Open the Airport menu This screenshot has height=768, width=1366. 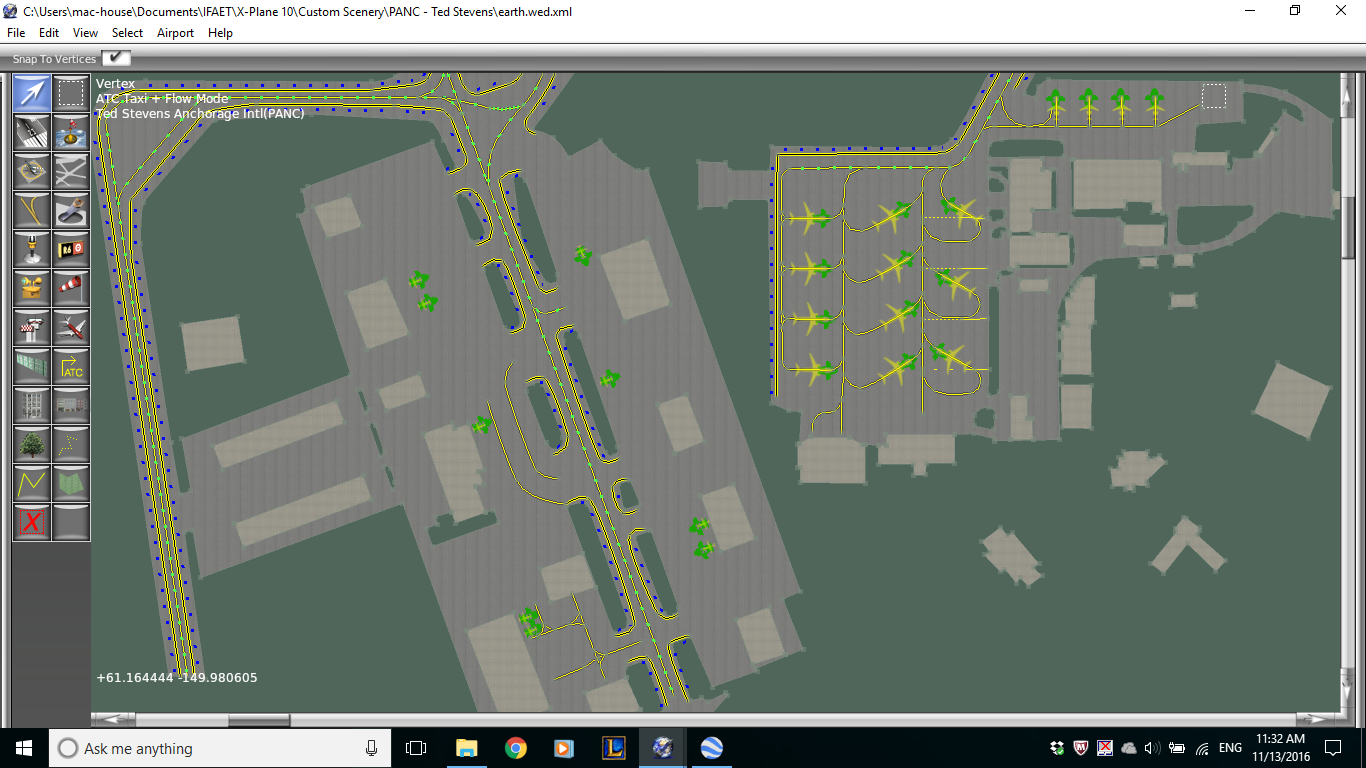[x=175, y=33]
